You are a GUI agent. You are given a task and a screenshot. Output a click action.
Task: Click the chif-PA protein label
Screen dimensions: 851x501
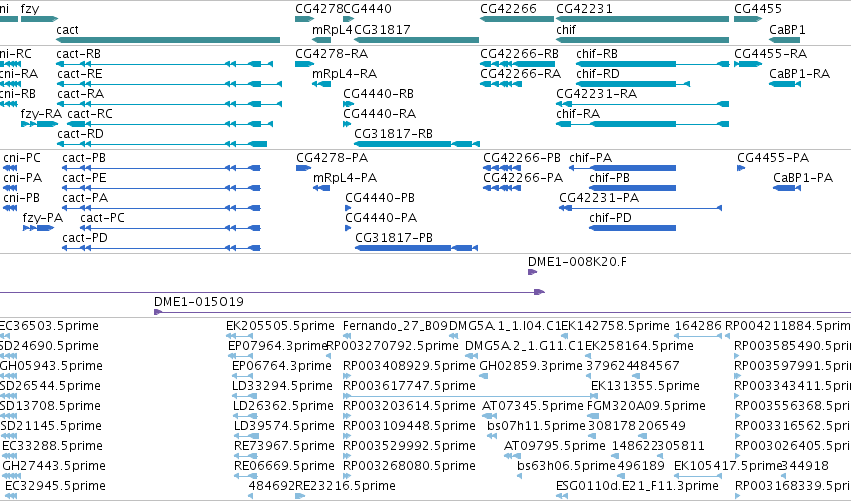click(x=590, y=158)
